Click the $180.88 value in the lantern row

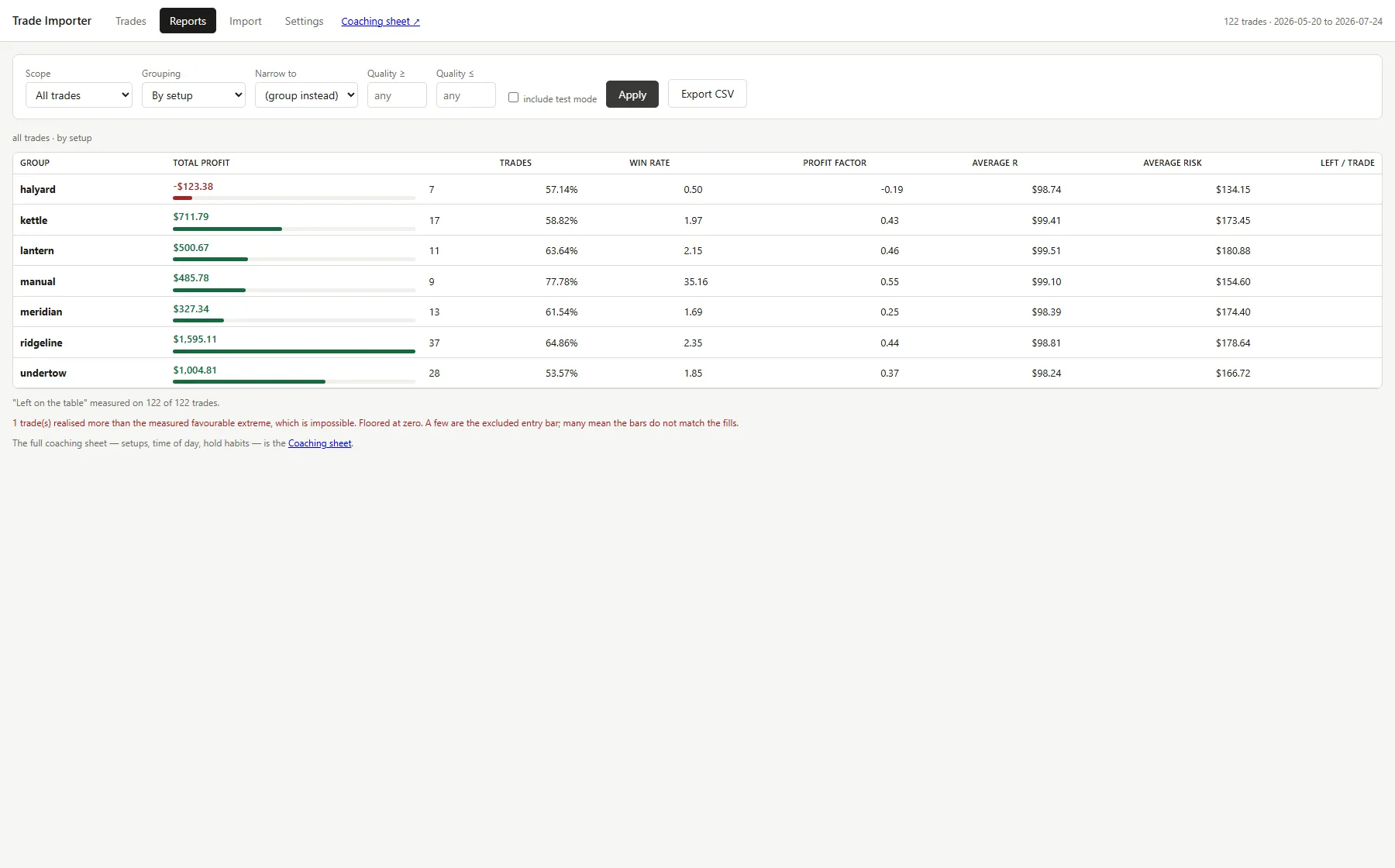(1233, 250)
